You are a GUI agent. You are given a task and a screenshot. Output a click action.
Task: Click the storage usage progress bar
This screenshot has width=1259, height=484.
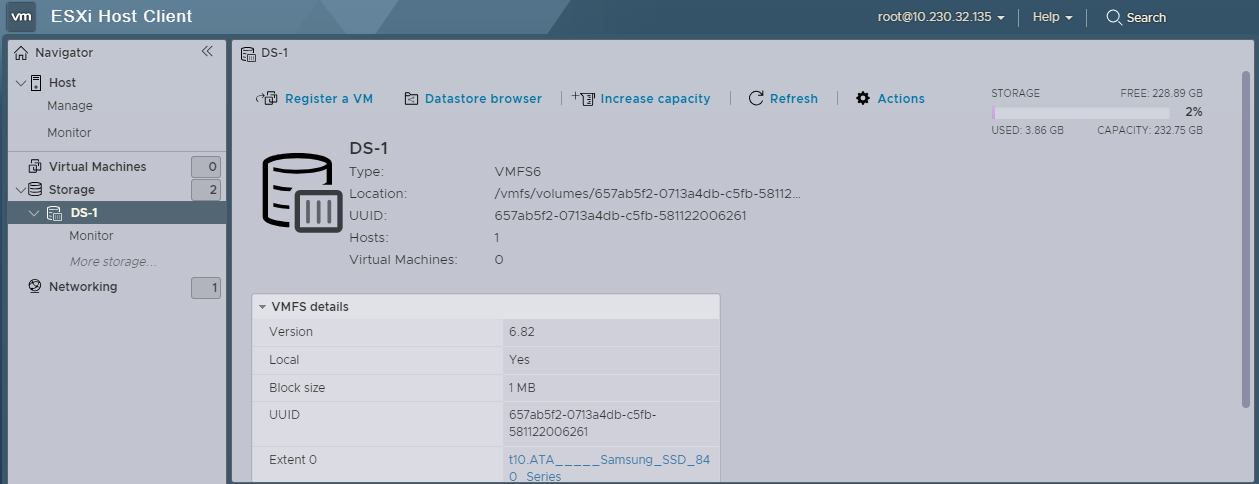[x=1080, y=112]
